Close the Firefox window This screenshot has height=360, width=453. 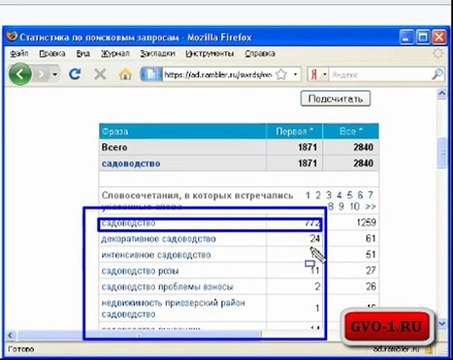[439, 37]
